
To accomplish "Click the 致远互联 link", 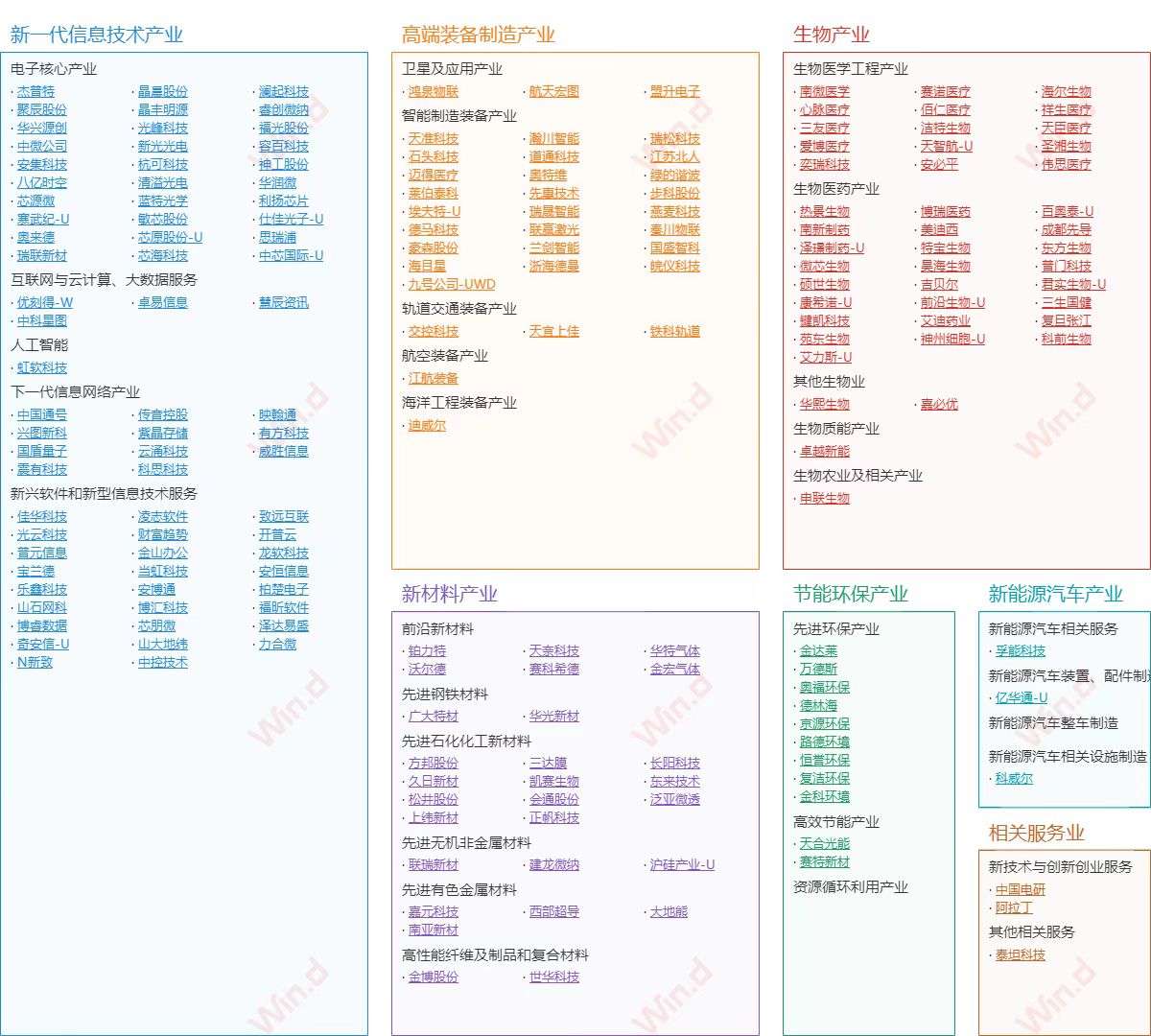I will (x=284, y=517).
